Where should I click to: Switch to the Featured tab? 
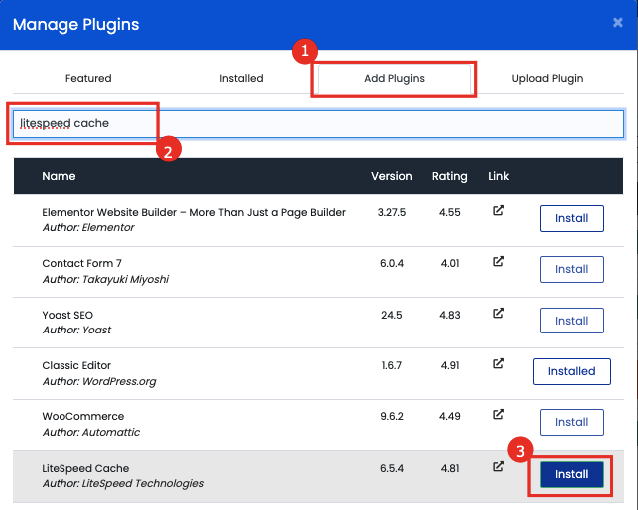[x=88, y=78]
